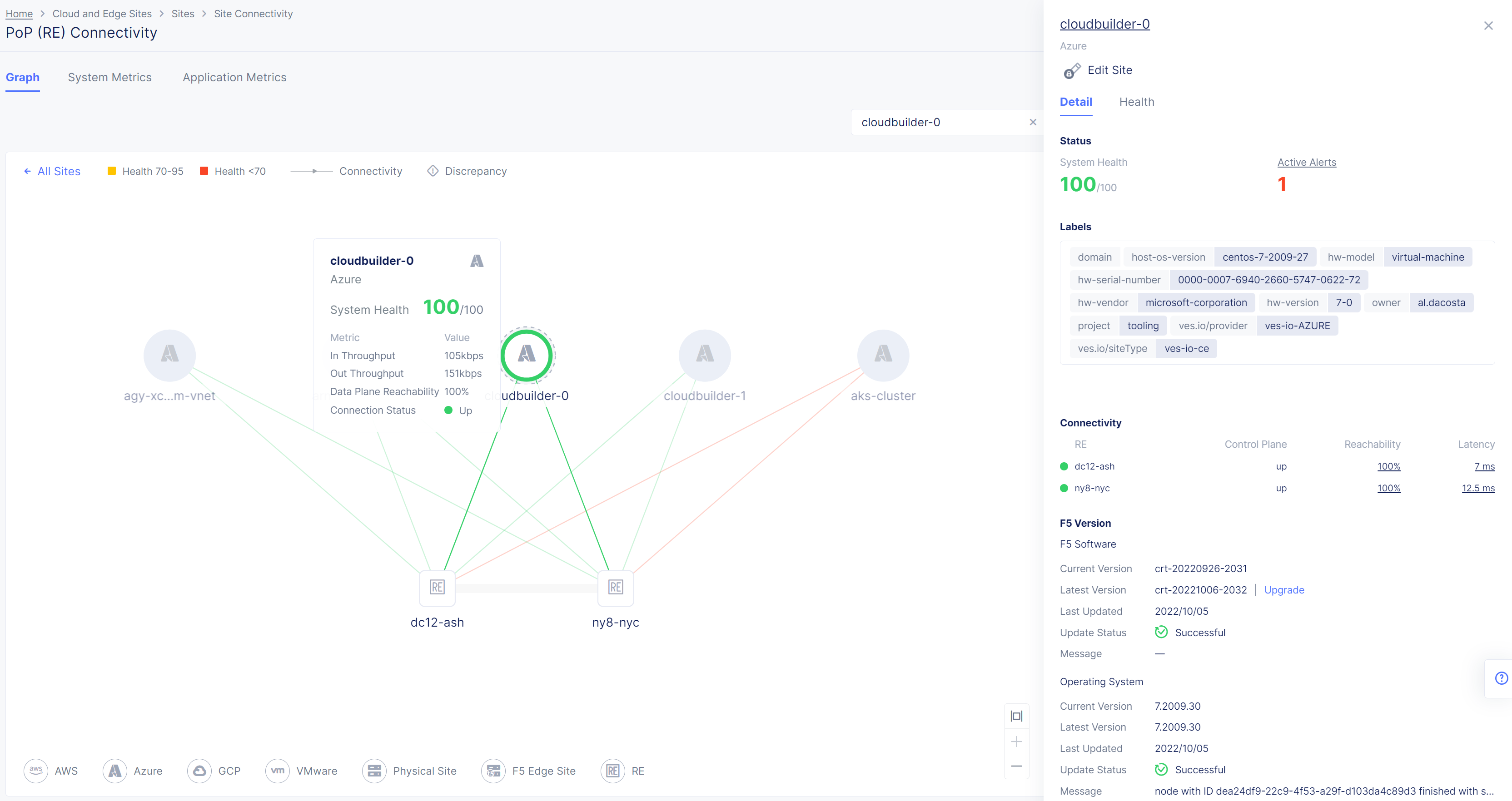The image size is (1512, 801).
Task: Toggle the VMware legend filter
Action: pos(301,771)
